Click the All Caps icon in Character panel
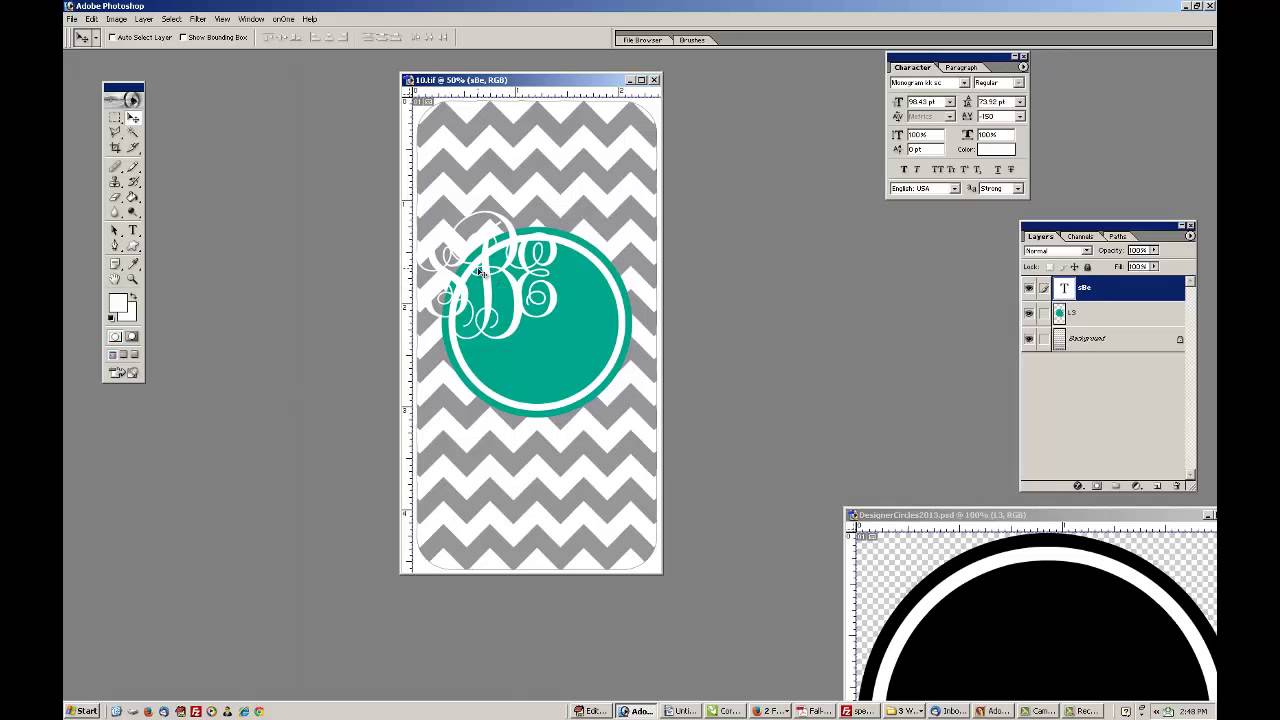The image size is (1280, 720). (937, 169)
